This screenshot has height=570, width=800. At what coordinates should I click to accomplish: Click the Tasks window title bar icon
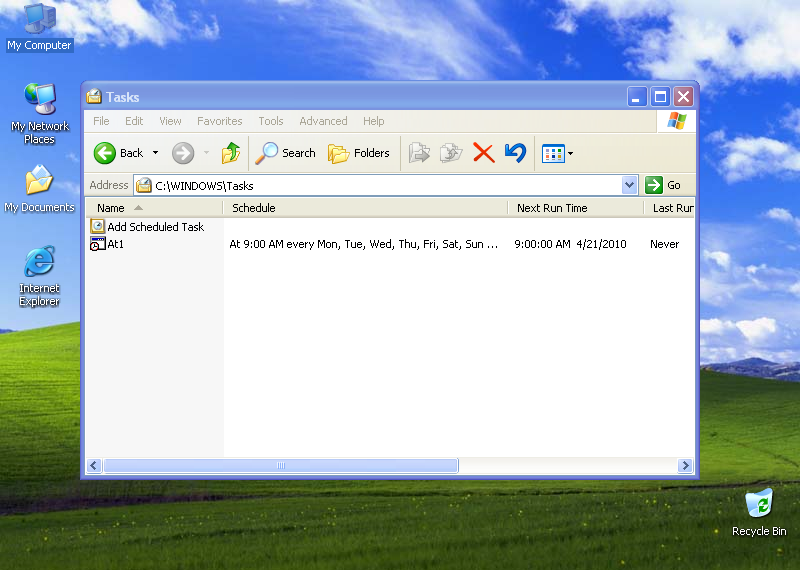(94, 96)
